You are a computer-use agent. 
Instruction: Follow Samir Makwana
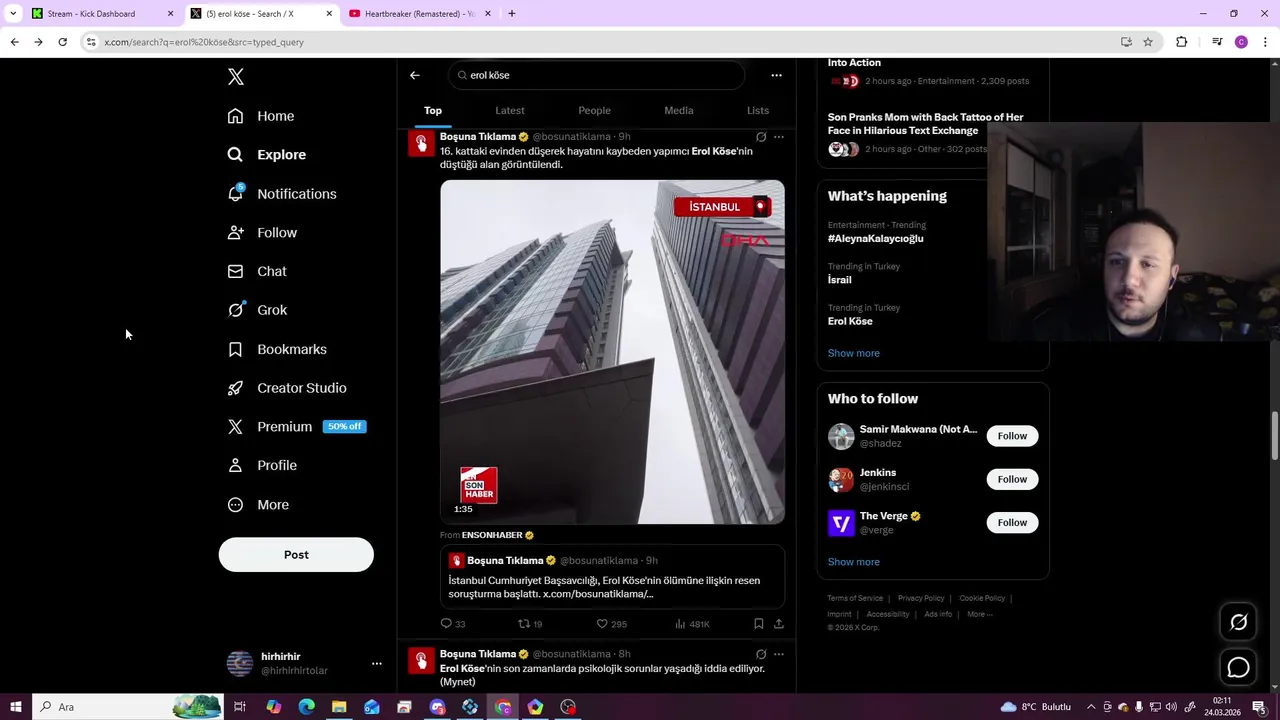pos(1012,436)
